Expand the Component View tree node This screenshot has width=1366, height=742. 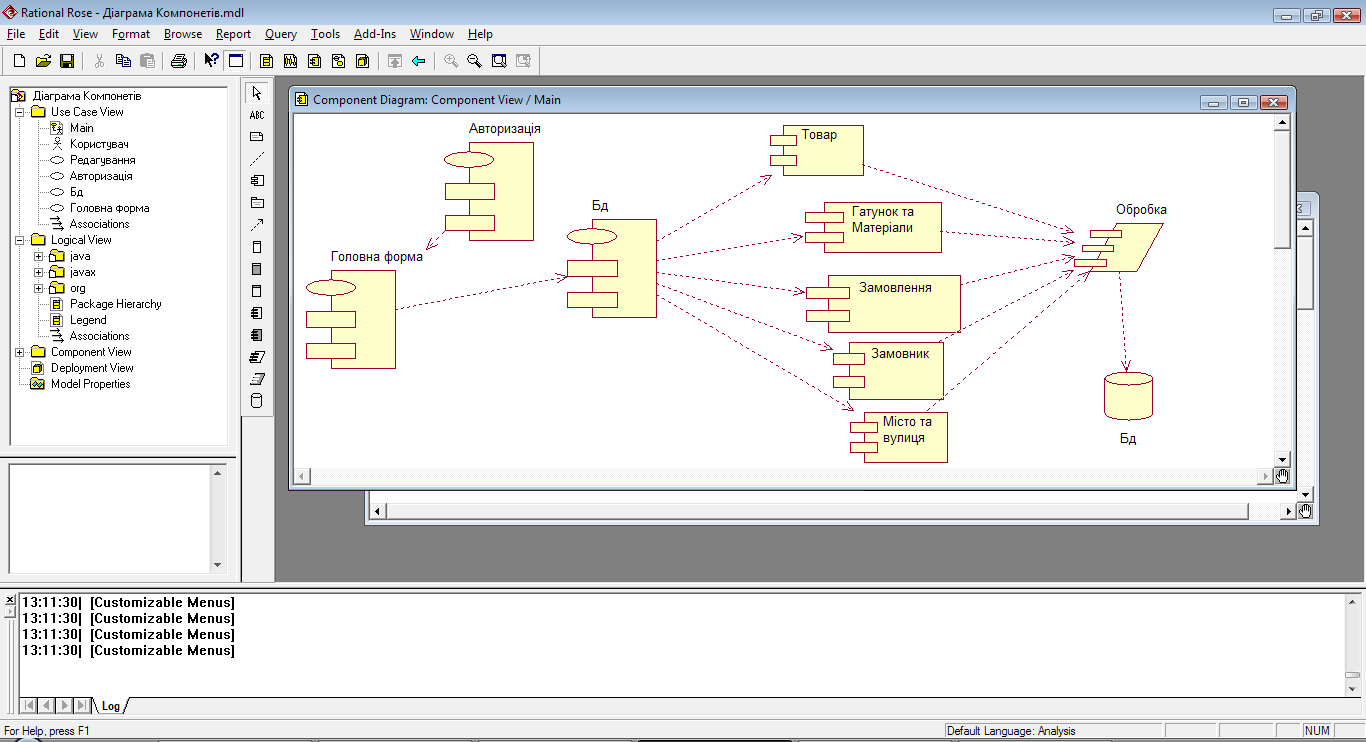click(x=19, y=352)
